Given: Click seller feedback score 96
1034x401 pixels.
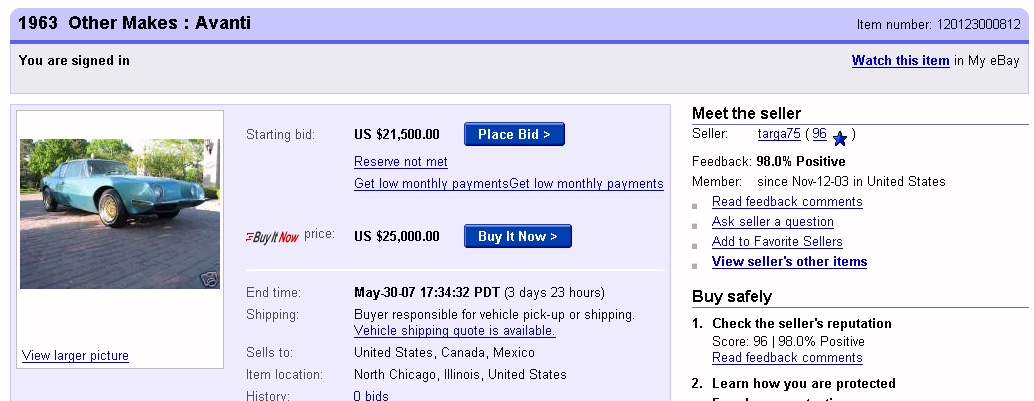Looking at the screenshot, I should [819, 134].
